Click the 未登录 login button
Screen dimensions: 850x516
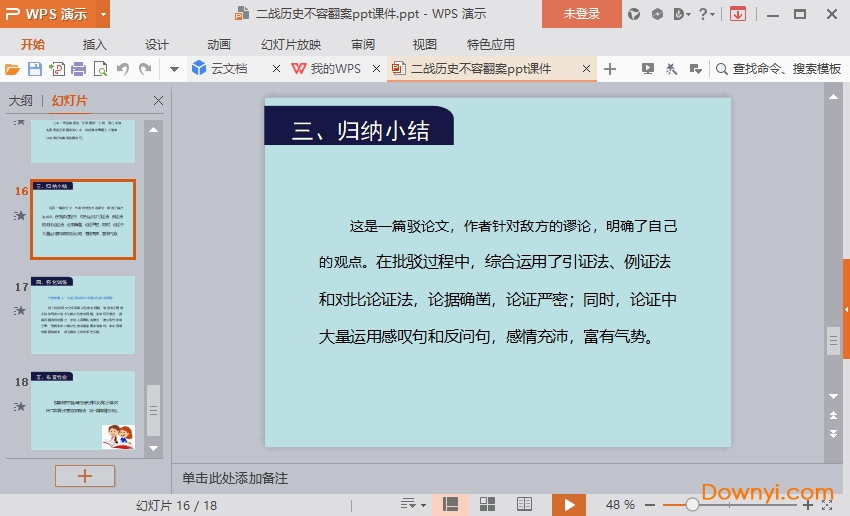[x=581, y=14]
